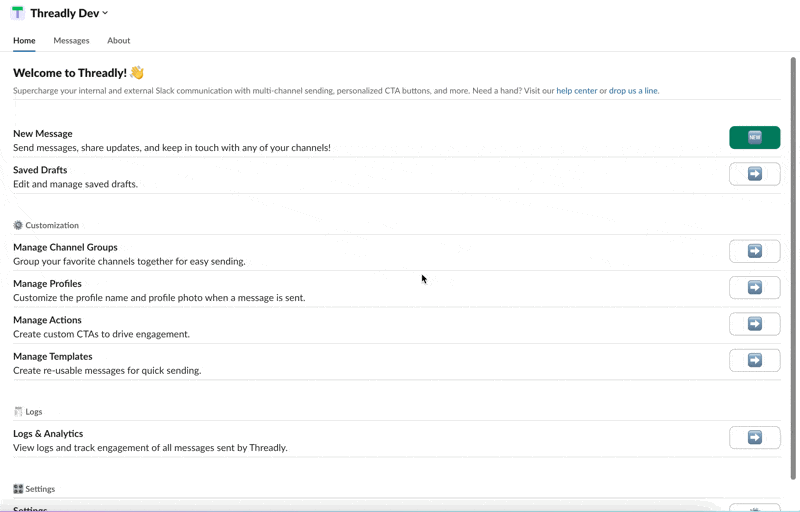Click the 'Manage Channel Groups' title text

pyautogui.click(x=65, y=247)
